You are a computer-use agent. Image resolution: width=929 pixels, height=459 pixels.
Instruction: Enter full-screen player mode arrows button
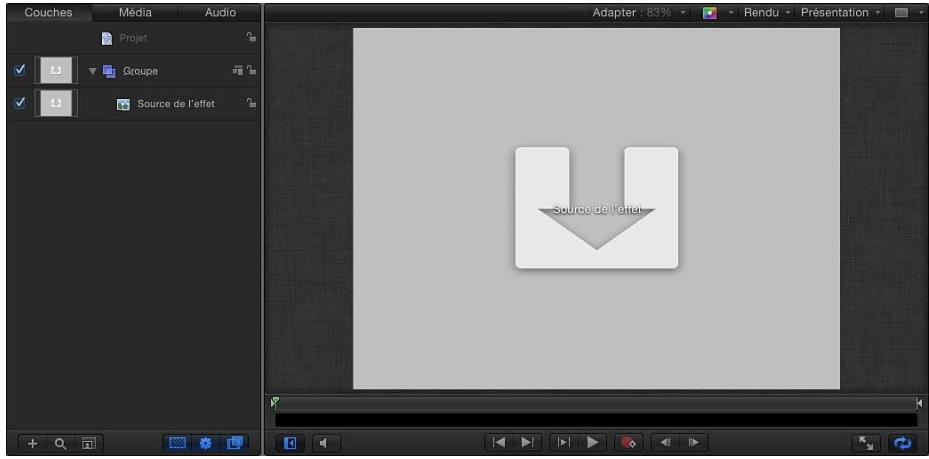pyautogui.click(x=866, y=443)
